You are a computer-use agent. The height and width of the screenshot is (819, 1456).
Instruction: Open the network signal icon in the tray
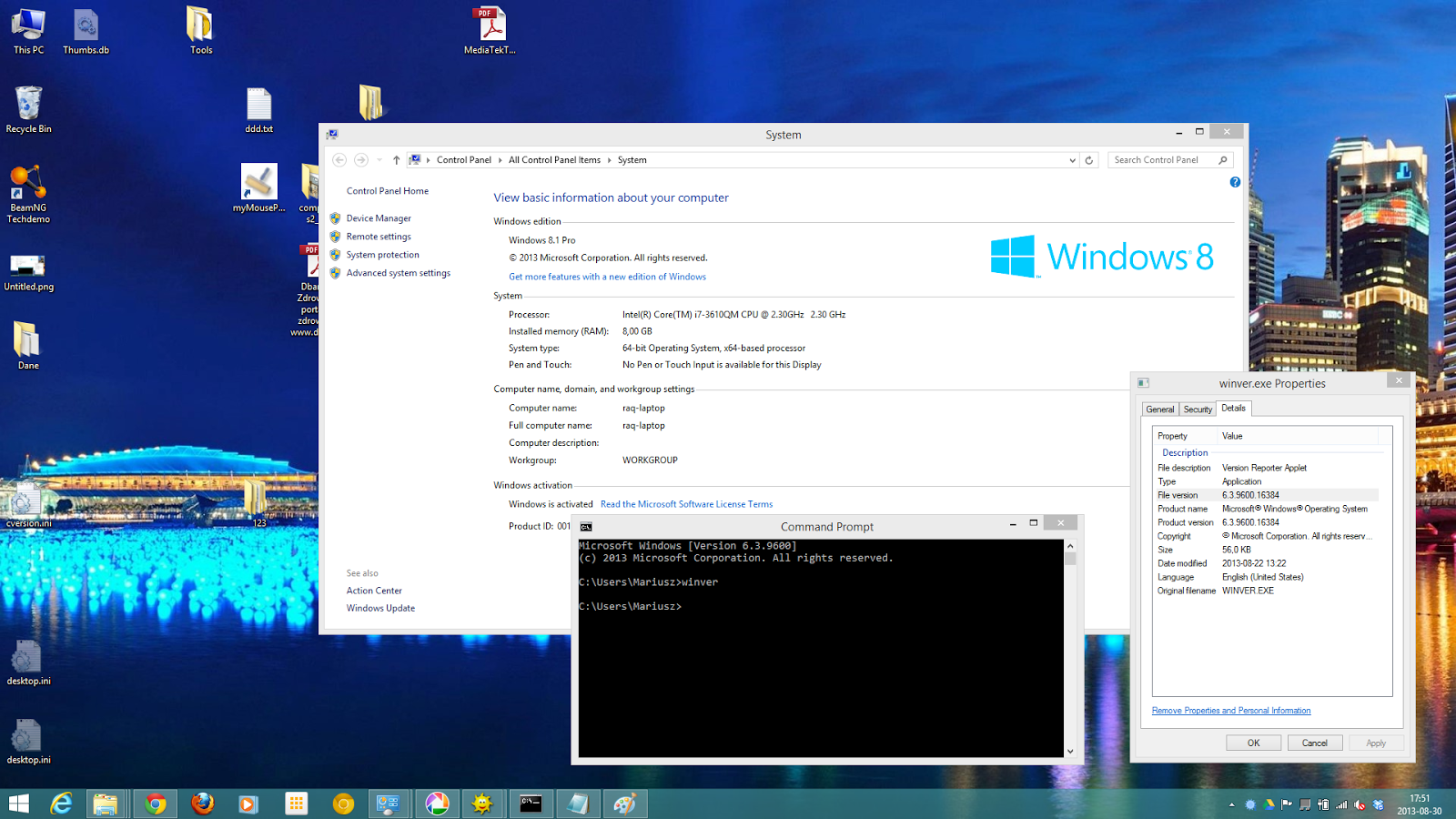coord(1341,805)
